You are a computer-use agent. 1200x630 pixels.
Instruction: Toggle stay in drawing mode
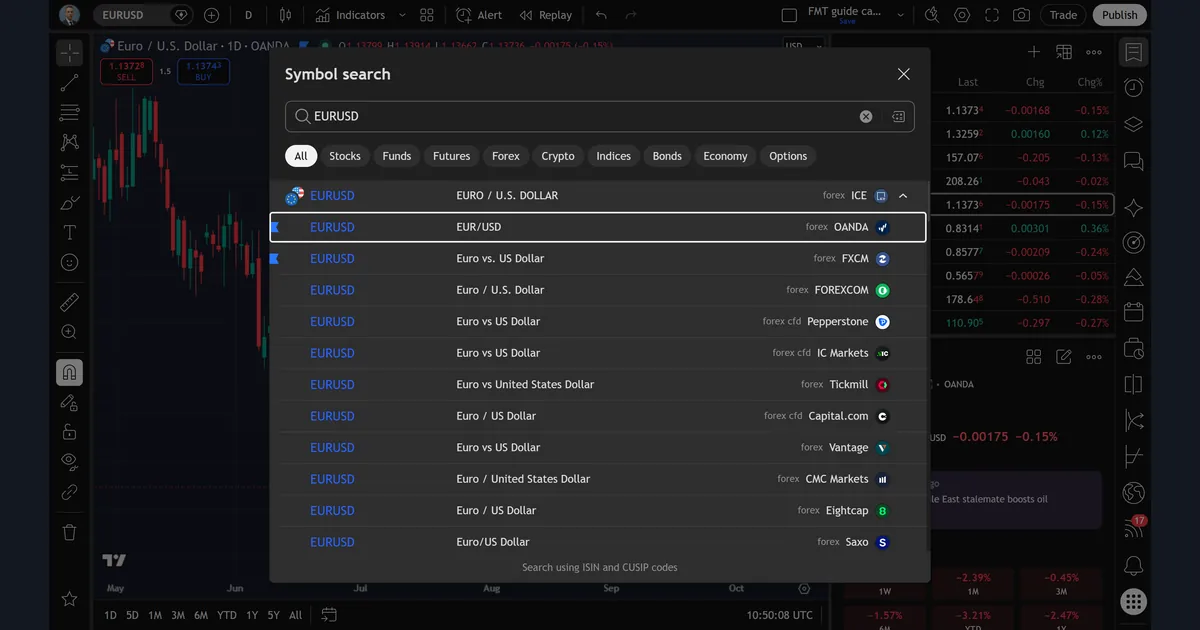(69, 402)
